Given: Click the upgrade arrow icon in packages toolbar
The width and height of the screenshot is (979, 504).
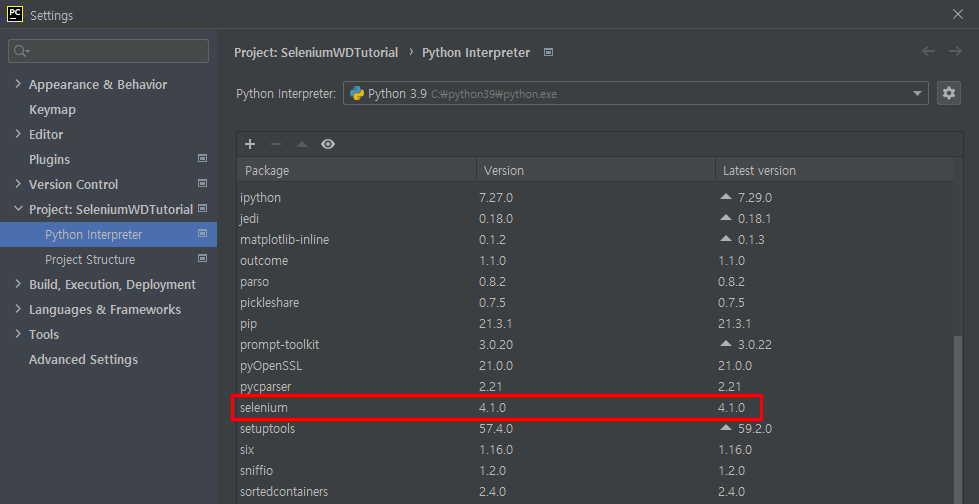Looking at the screenshot, I should click(x=302, y=144).
